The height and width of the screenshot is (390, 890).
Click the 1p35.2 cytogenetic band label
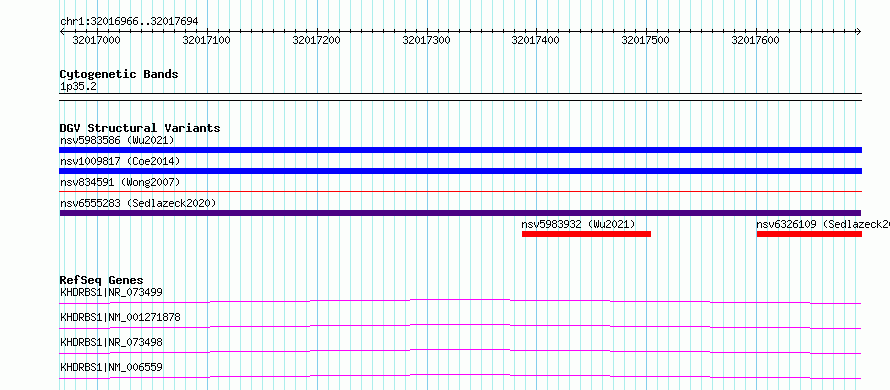pyautogui.click(x=78, y=86)
